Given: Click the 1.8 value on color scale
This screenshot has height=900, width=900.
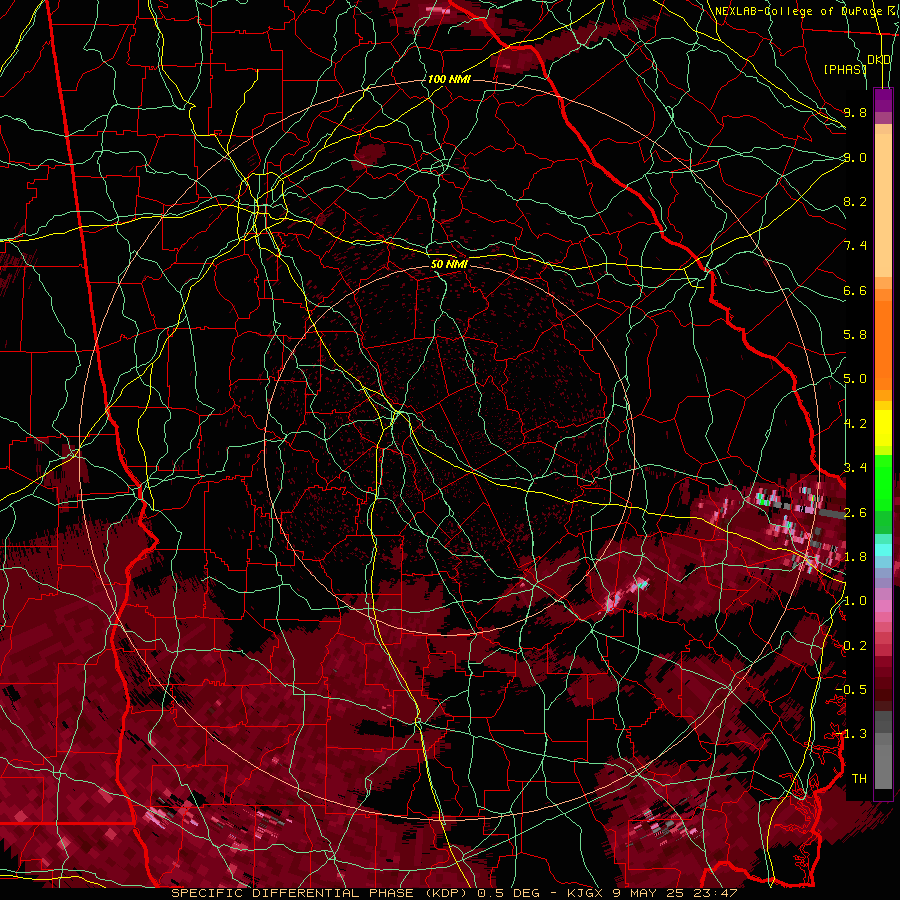Looking at the screenshot, I should point(855,557).
